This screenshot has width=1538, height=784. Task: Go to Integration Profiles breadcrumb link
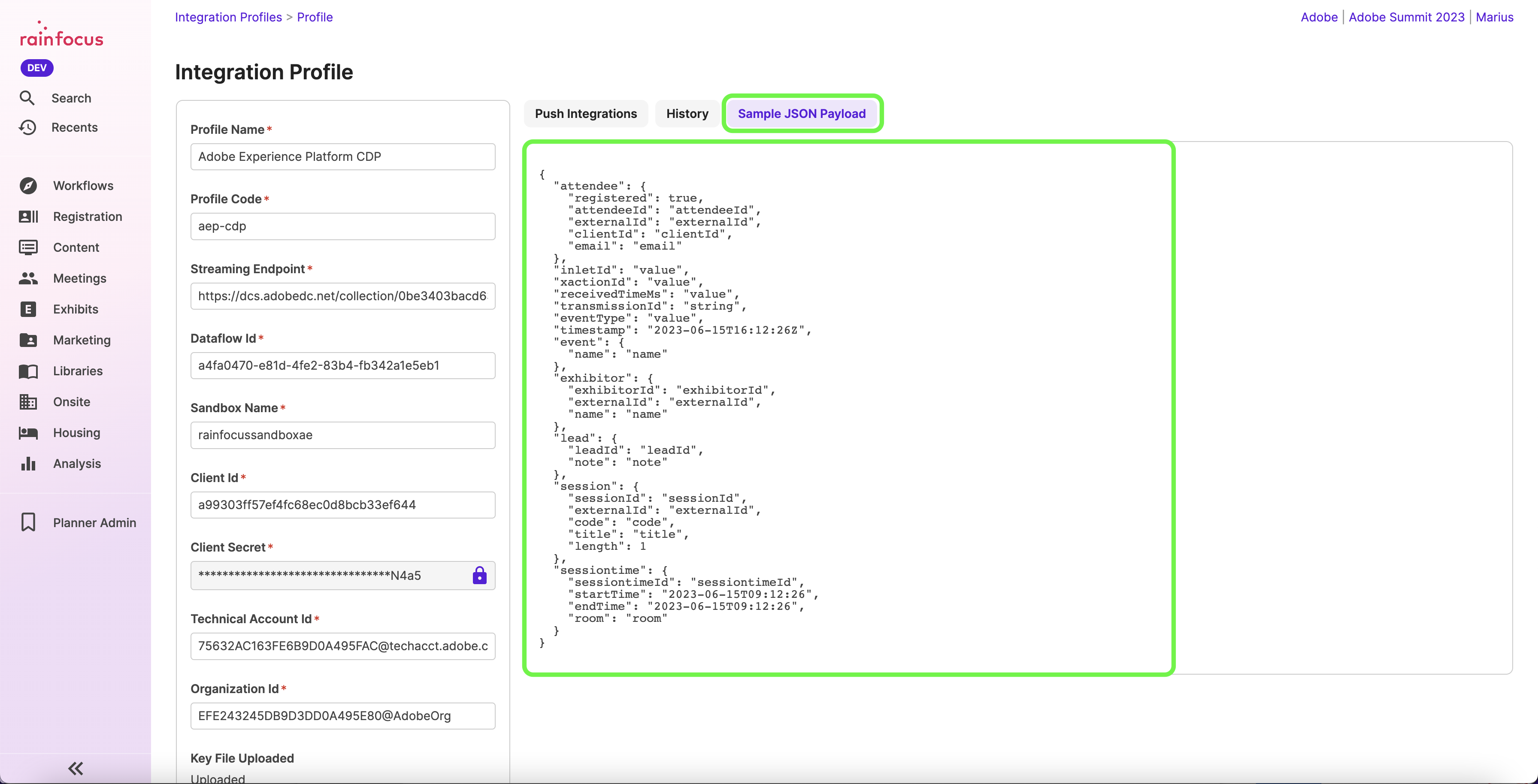coord(228,17)
